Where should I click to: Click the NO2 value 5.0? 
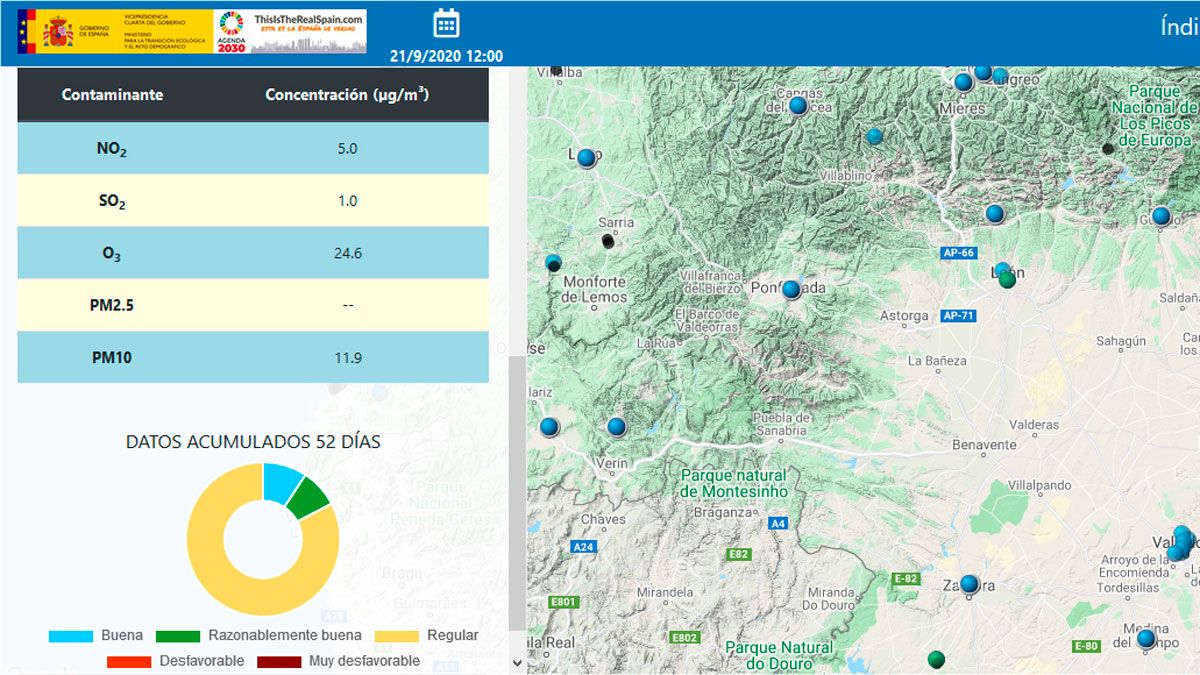pos(347,148)
